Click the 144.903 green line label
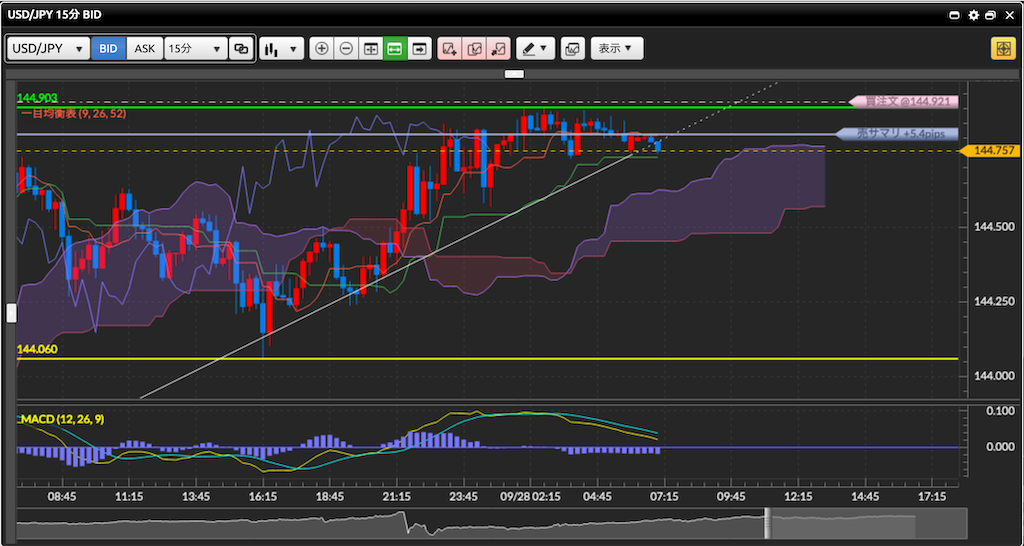 point(37,98)
